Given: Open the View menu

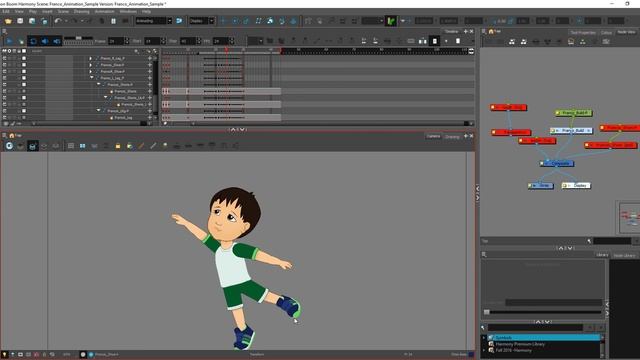Looking at the screenshot, I should [19, 11].
